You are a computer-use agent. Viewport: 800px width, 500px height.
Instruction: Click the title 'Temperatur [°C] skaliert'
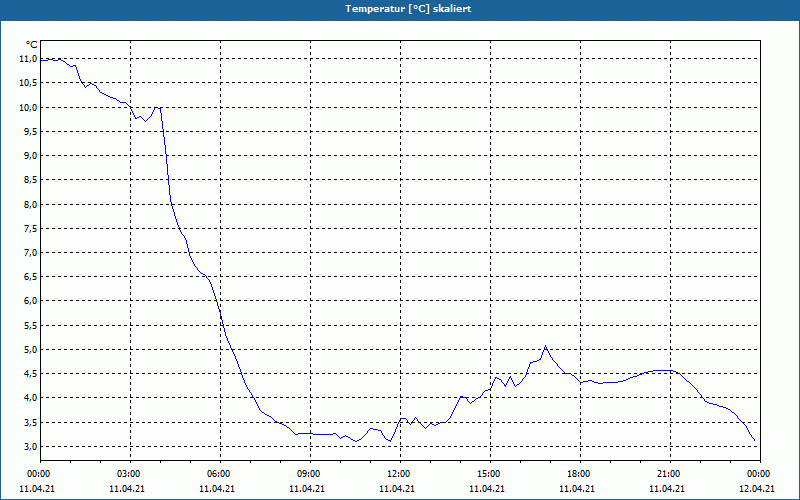click(x=408, y=9)
